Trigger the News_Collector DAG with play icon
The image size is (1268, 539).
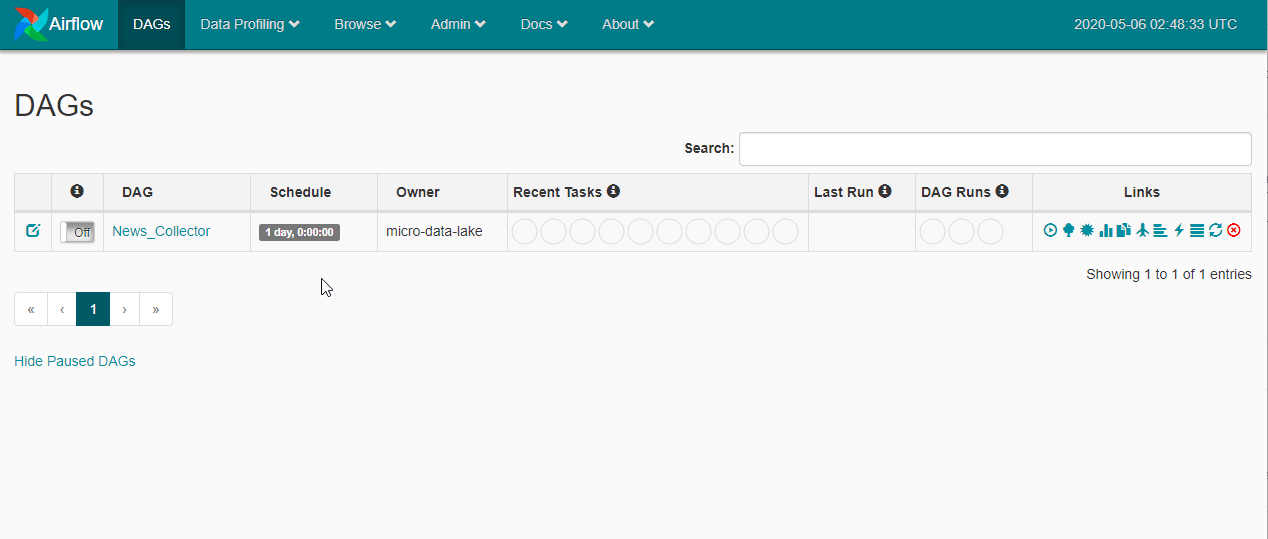point(1050,230)
